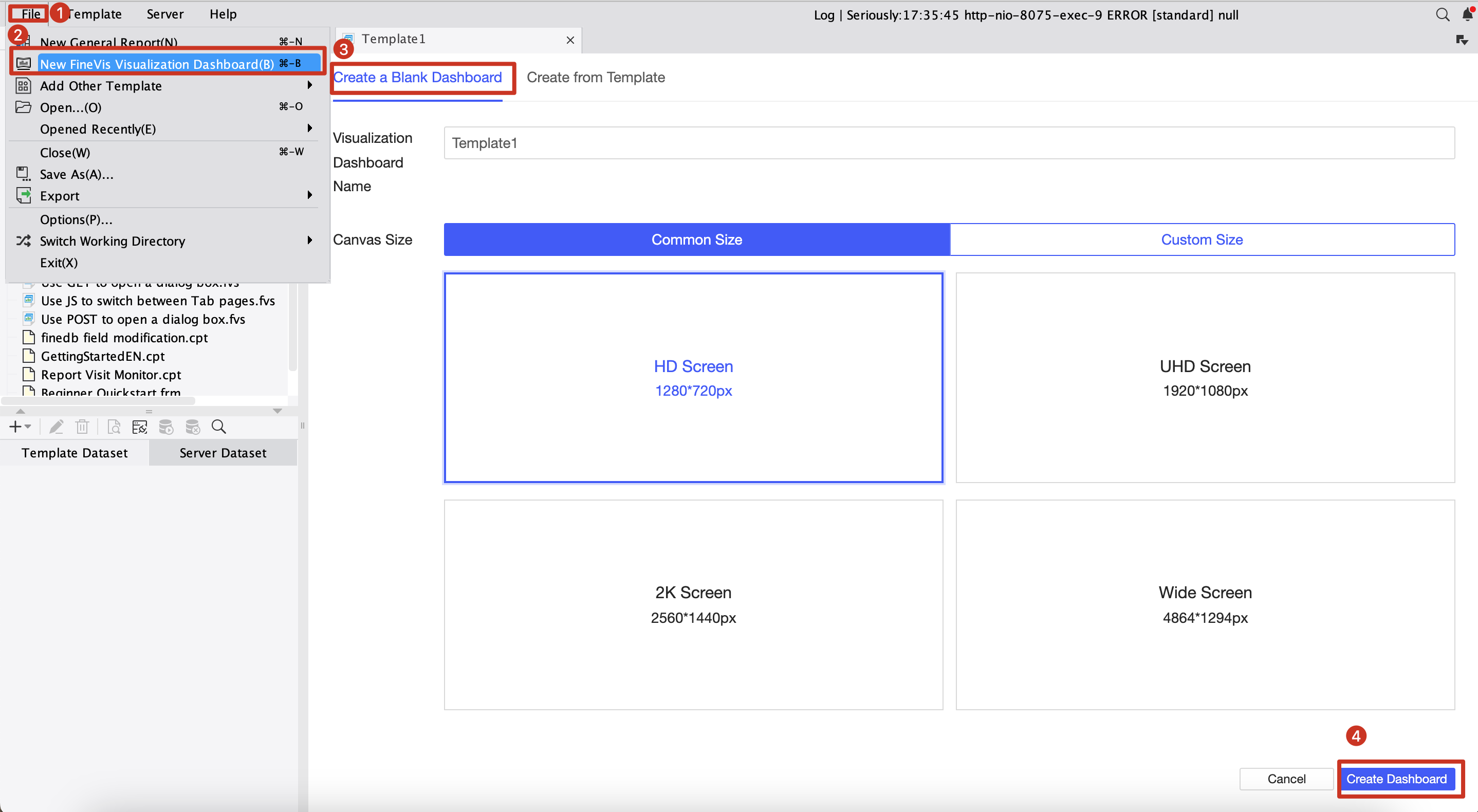The width and height of the screenshot is (1478, 812).
Task: Click the database run icon
Action: pyautogui.click(x=167, y=427)
